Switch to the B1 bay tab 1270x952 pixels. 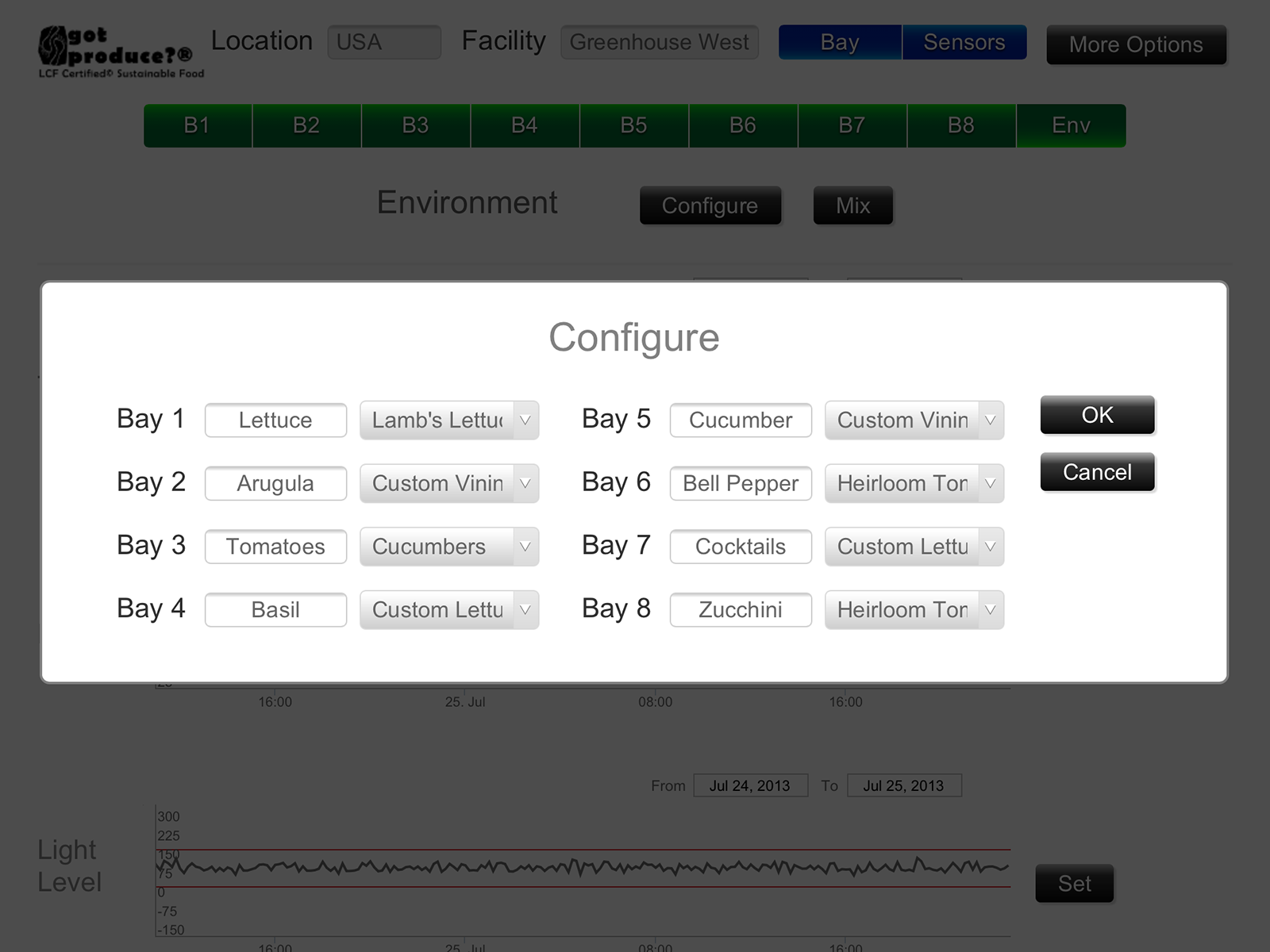coord(197,125)
